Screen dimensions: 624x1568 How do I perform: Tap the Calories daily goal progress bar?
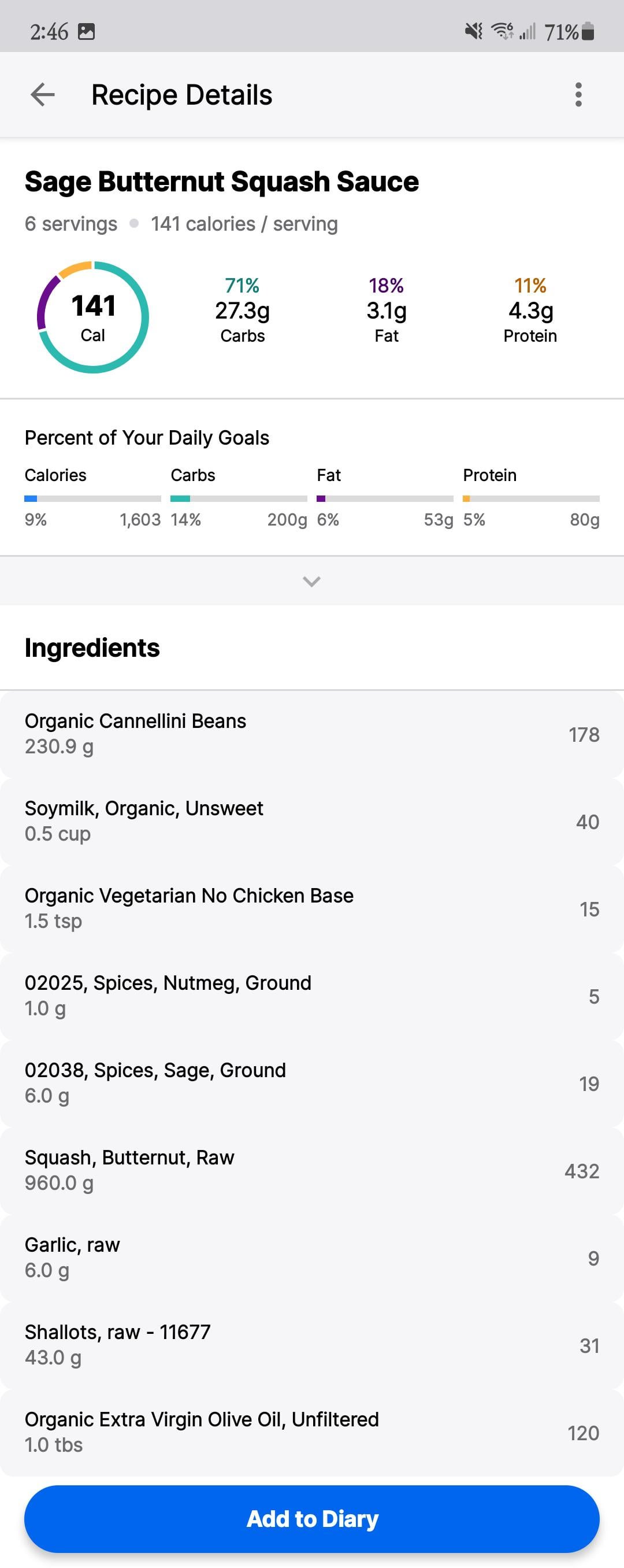pyautogui.click(x=92, y=498)
